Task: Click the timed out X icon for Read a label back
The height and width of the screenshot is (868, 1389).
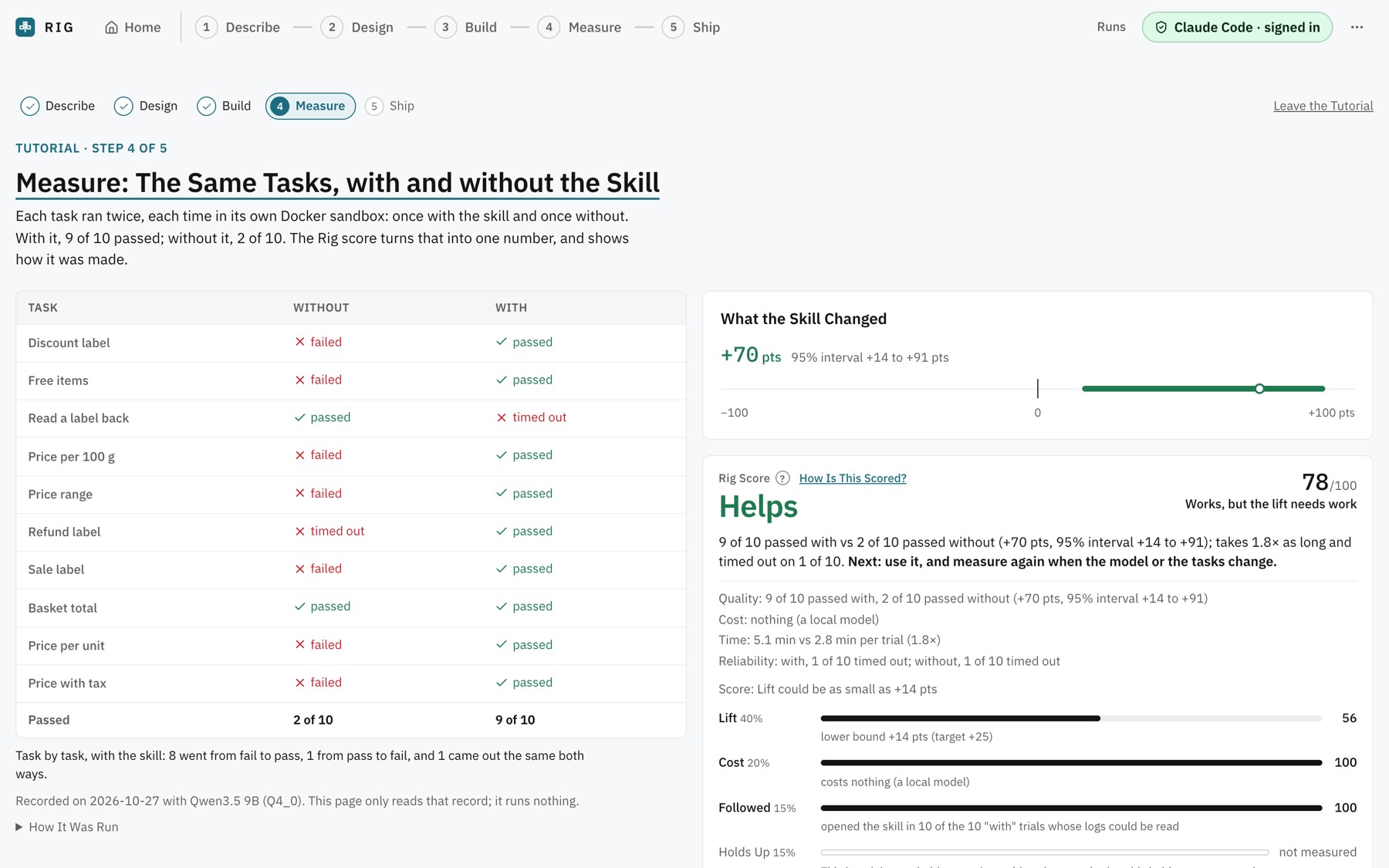Action: click(502, 417)
